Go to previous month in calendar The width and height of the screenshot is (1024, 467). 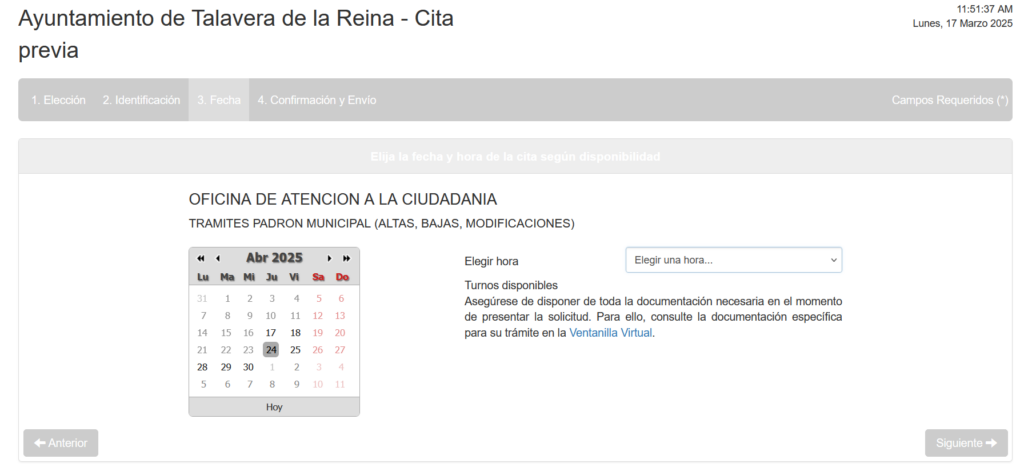click(x=217, y=258)
